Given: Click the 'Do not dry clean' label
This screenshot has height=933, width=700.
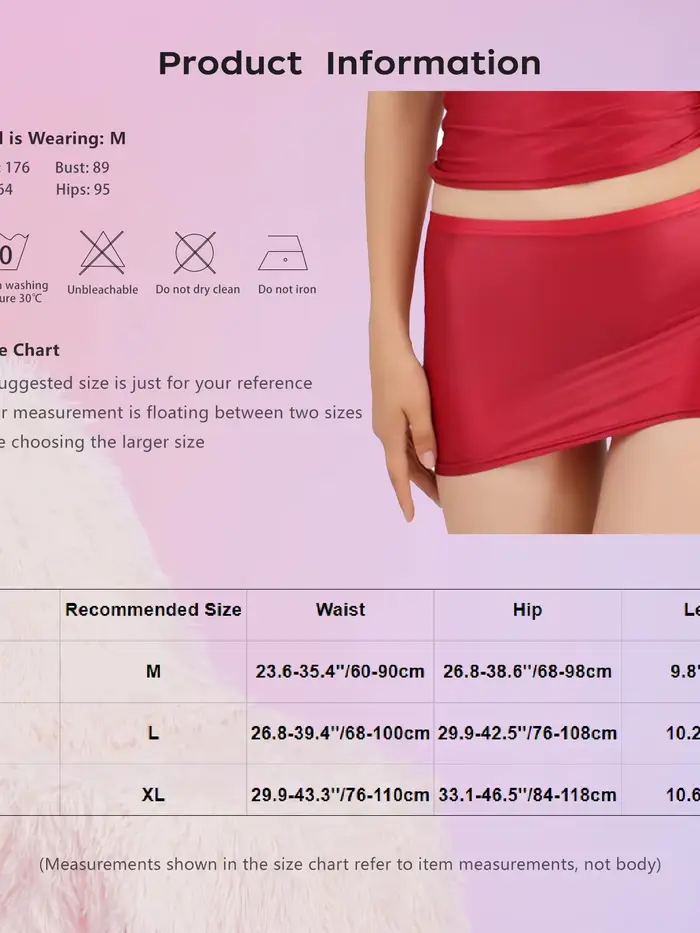Looking at the screenshot, I should [198, 289].
